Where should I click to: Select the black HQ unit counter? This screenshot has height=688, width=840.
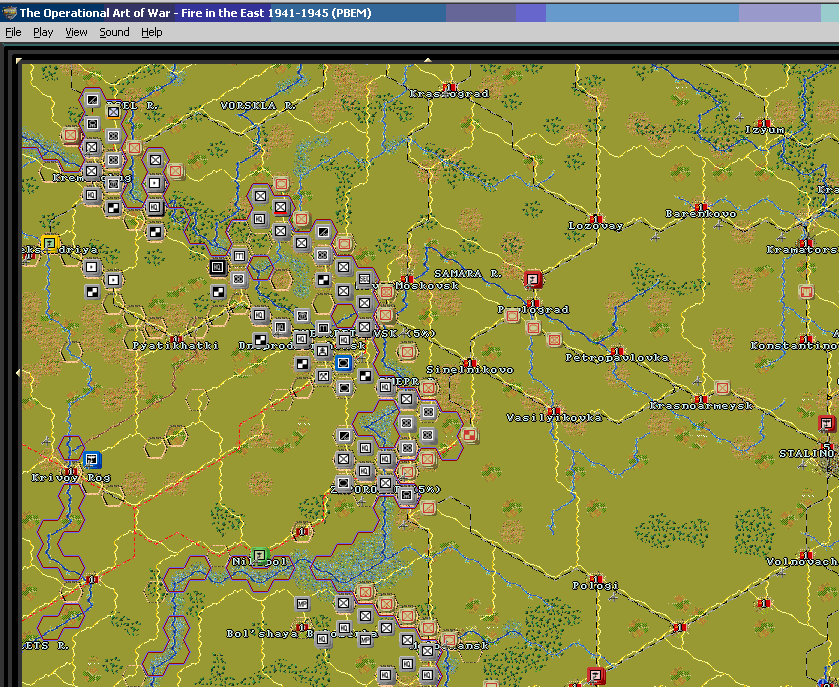click(x=218, y=266)
